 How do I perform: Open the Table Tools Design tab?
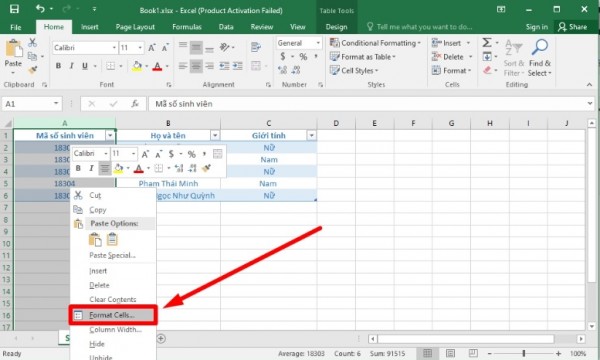point(336,27)
